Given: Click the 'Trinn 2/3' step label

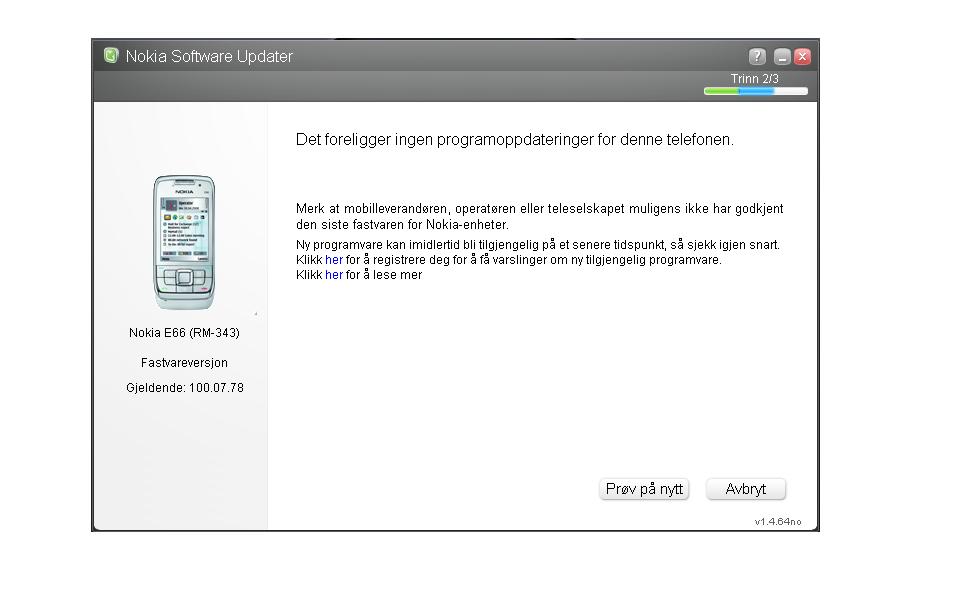Looking at the screenshot, I should 754,78.
